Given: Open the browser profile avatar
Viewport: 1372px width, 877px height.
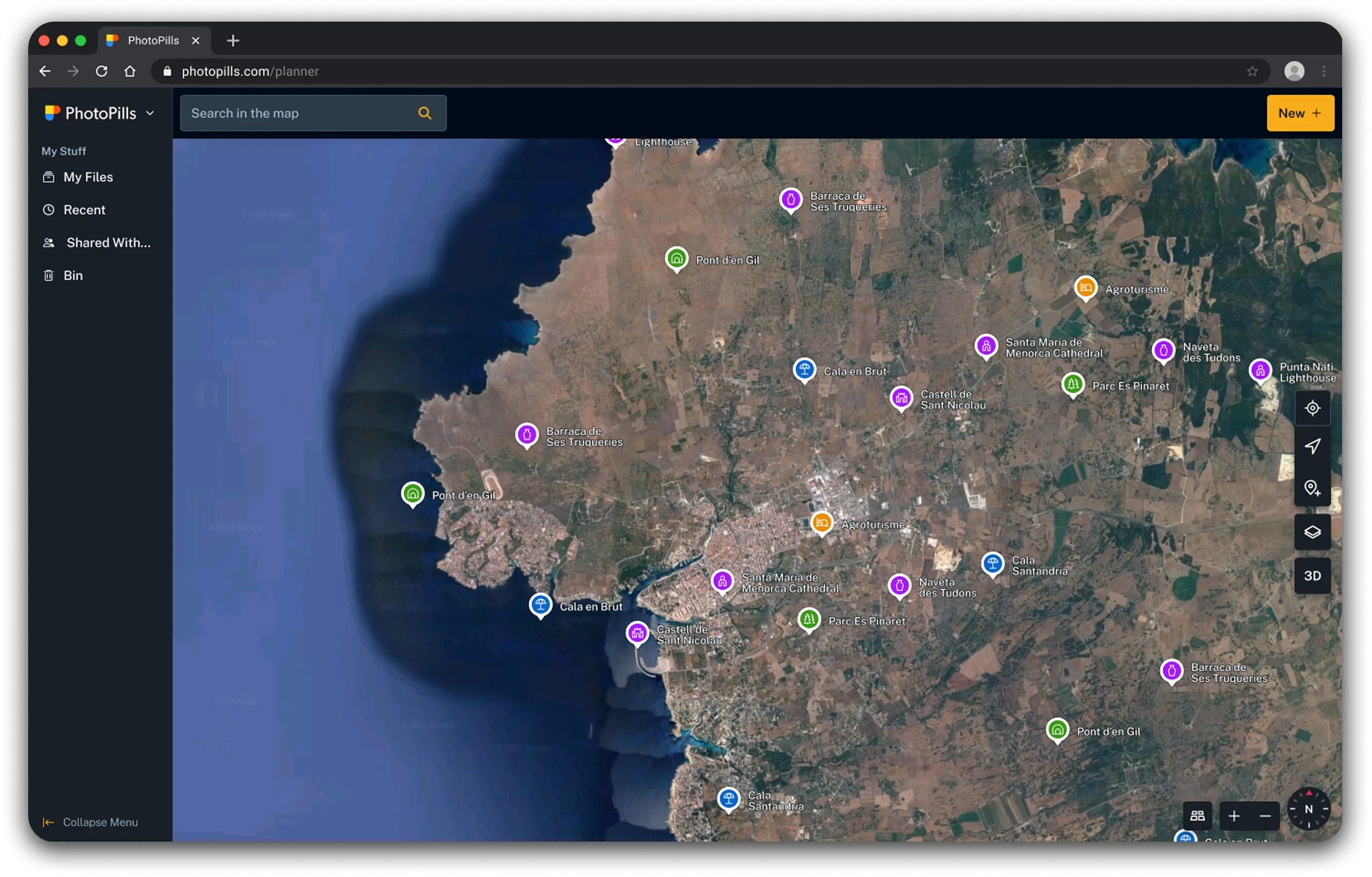Looking at the screenshot, I should [1294, 71].
